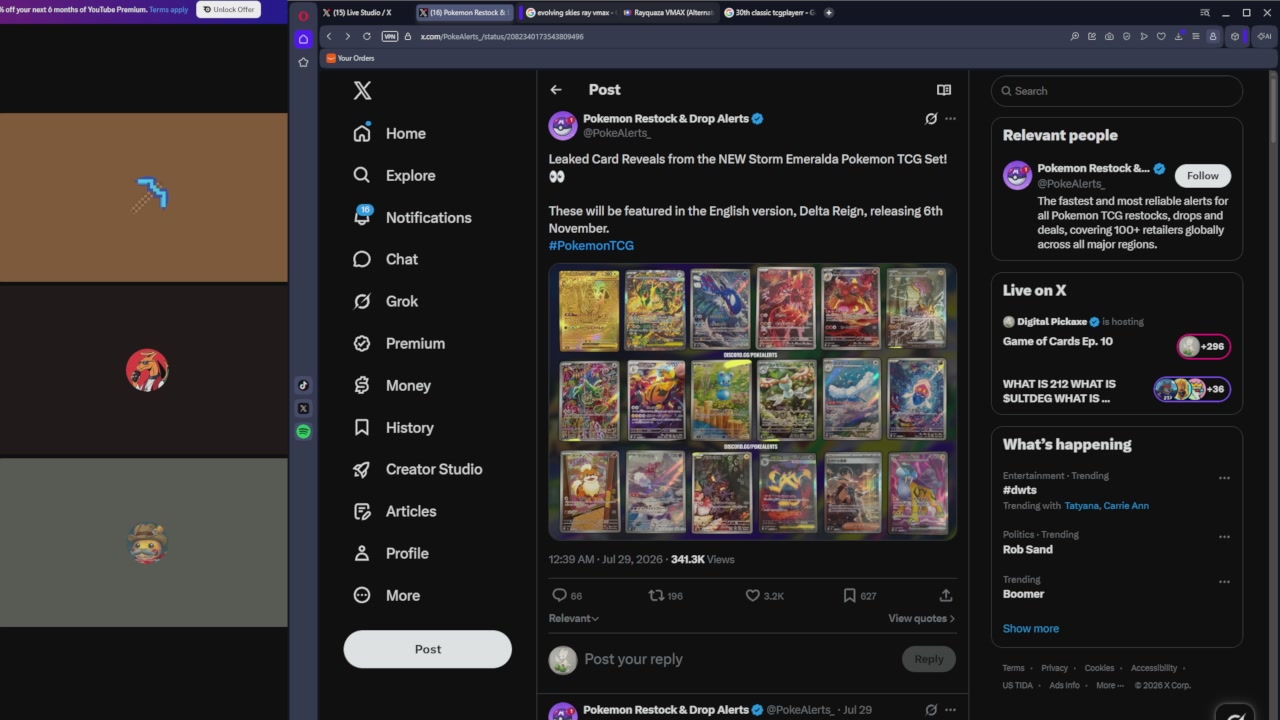Repost the tweet with 196 reposts

coord(666,595)
